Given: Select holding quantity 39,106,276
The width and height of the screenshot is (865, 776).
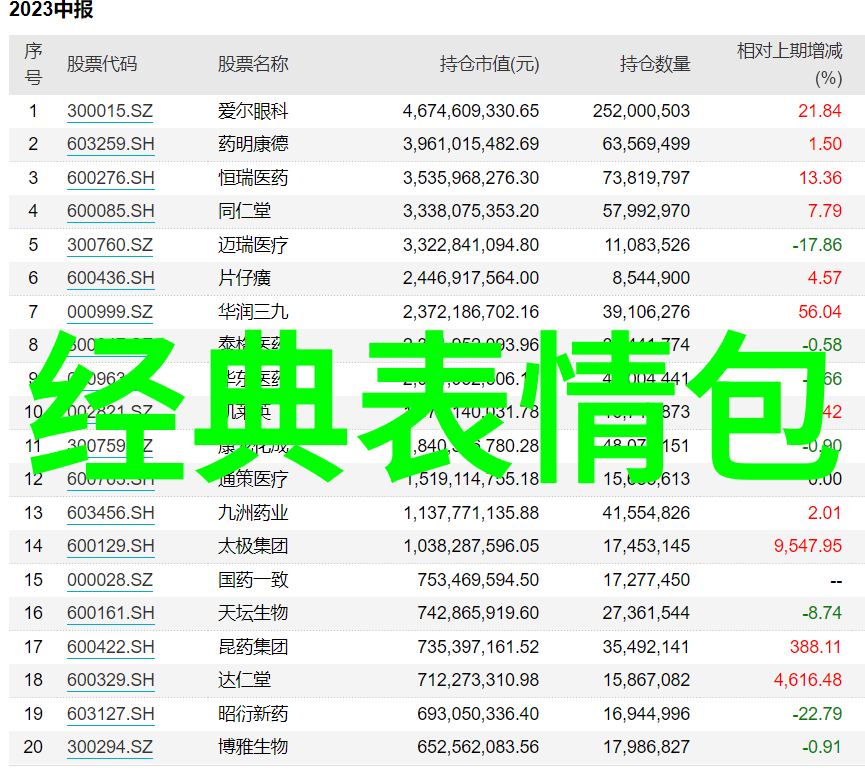Looking at the screenshot, I should (x=646, y=312).
